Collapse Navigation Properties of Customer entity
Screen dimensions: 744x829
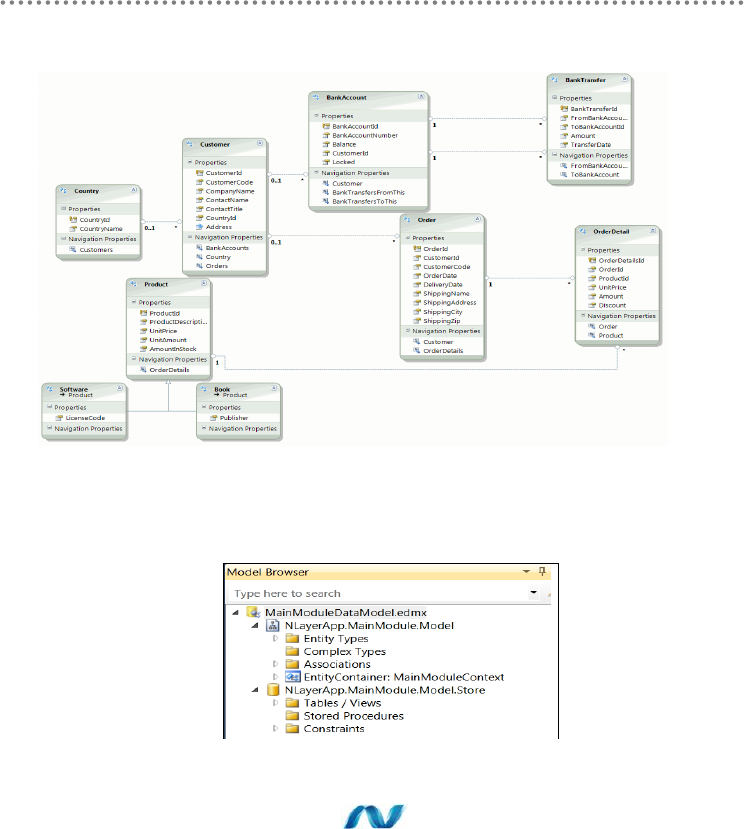click(x=190, y=237)
